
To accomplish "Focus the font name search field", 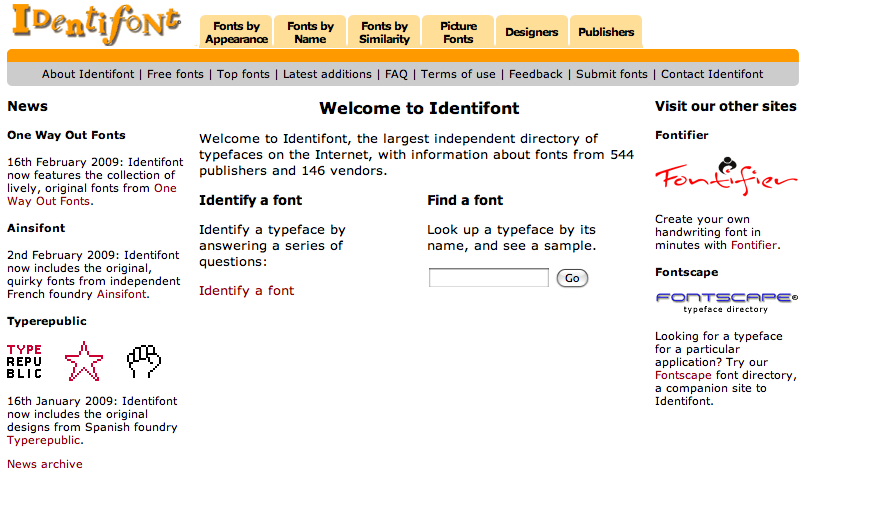I will point(488,278).
